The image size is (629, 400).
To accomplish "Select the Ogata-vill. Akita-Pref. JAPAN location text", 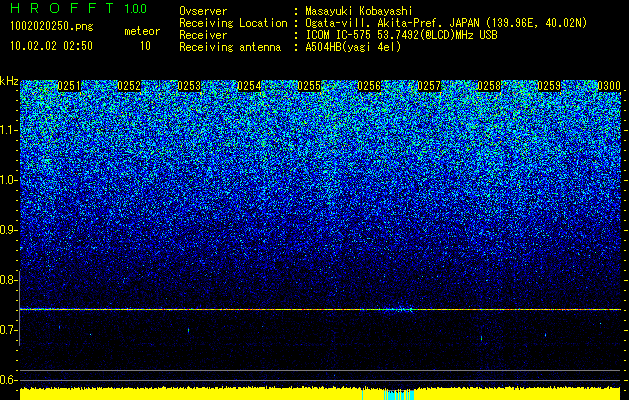I will pyautogui.click(x=446, y=23).
